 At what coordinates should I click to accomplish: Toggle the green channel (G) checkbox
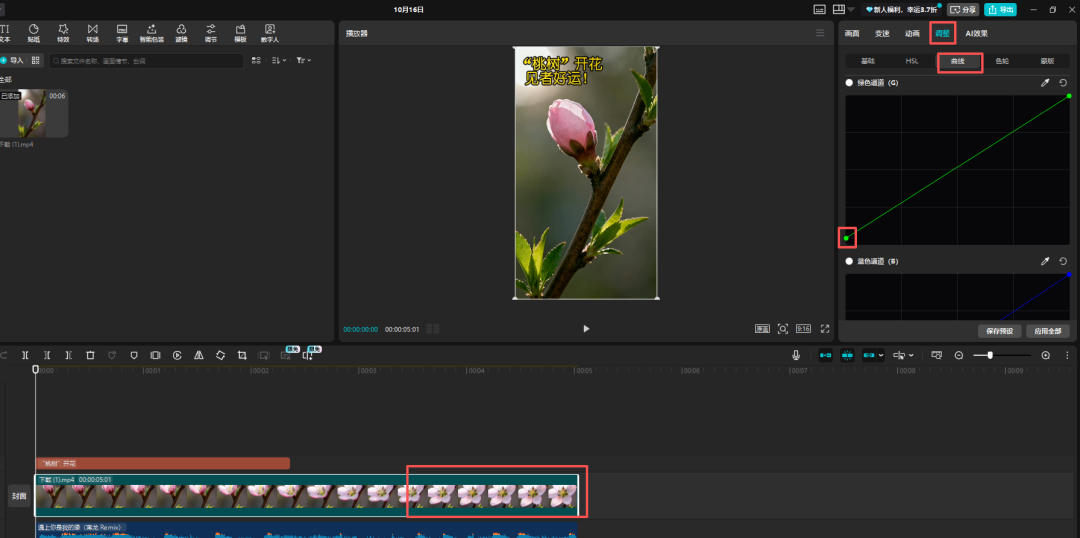[x=850, y=83]
